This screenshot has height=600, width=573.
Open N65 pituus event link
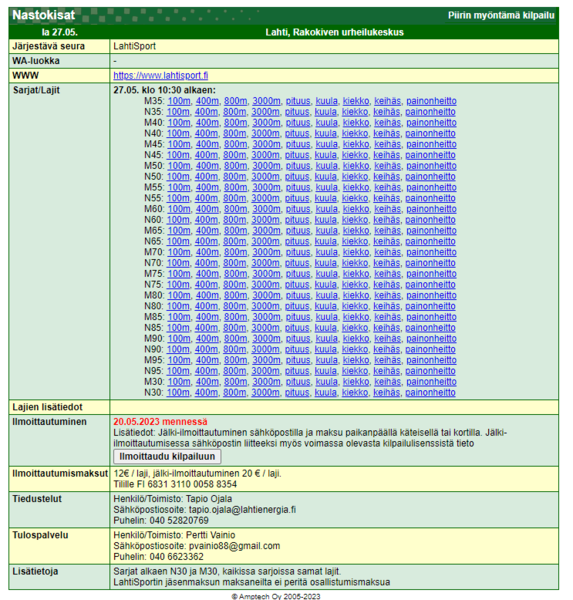297,241
